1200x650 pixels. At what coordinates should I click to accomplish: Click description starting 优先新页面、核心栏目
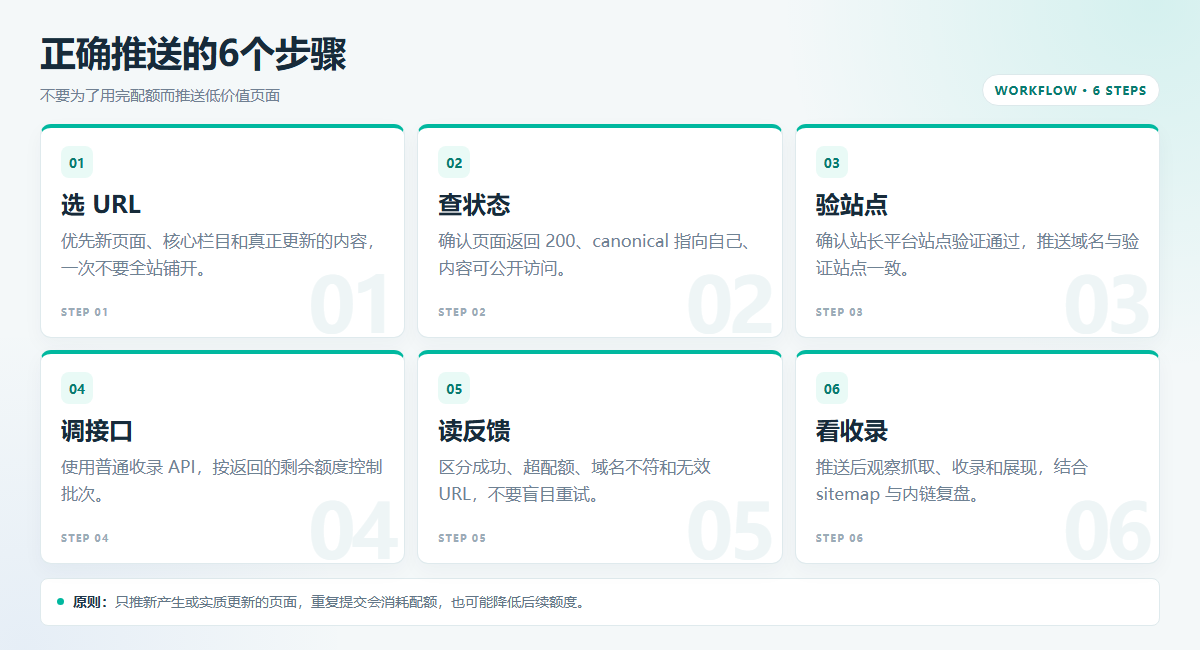[x=218, y=255]
